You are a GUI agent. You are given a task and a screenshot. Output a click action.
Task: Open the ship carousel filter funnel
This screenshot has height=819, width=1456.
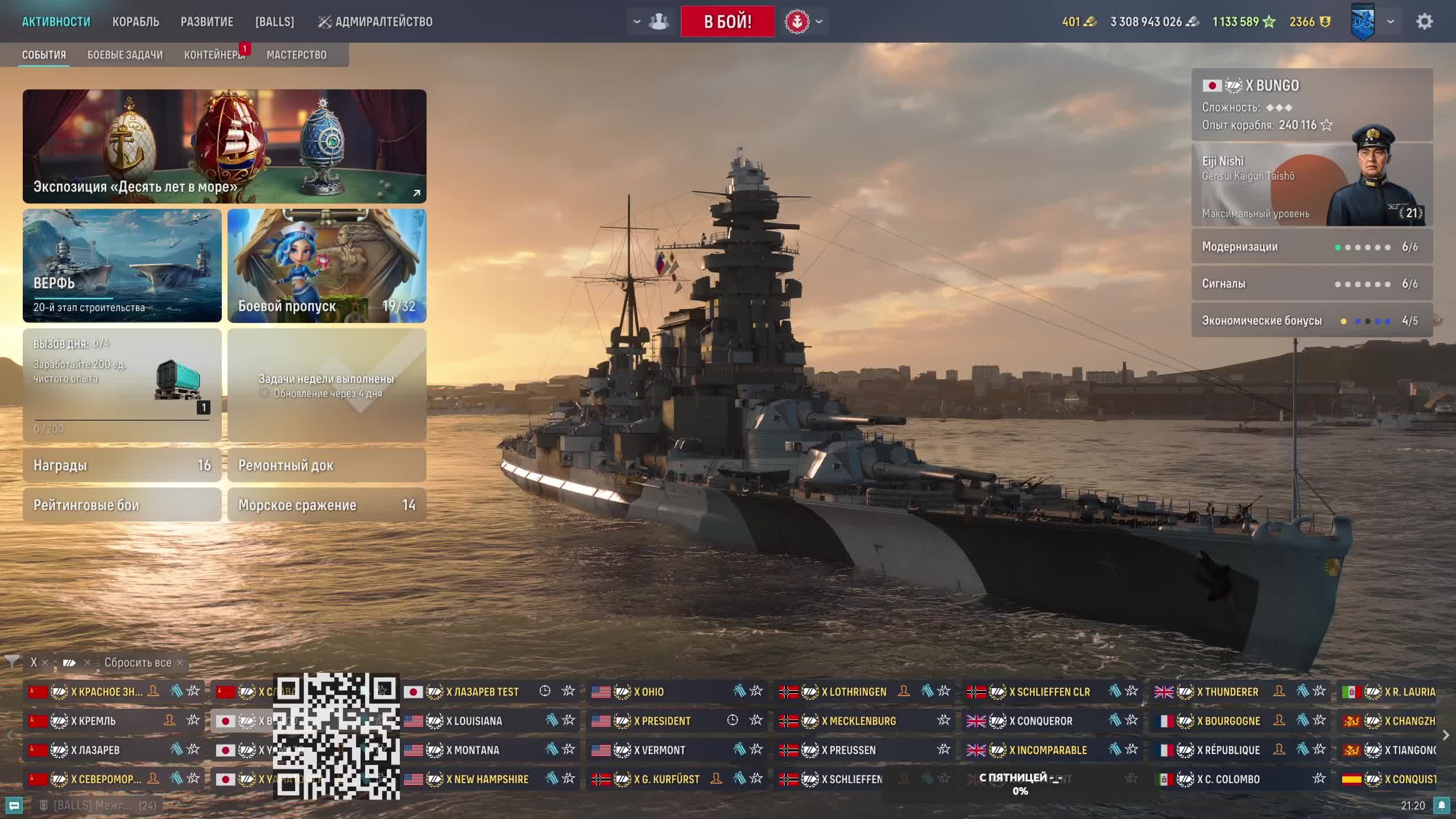click(12, 662)
